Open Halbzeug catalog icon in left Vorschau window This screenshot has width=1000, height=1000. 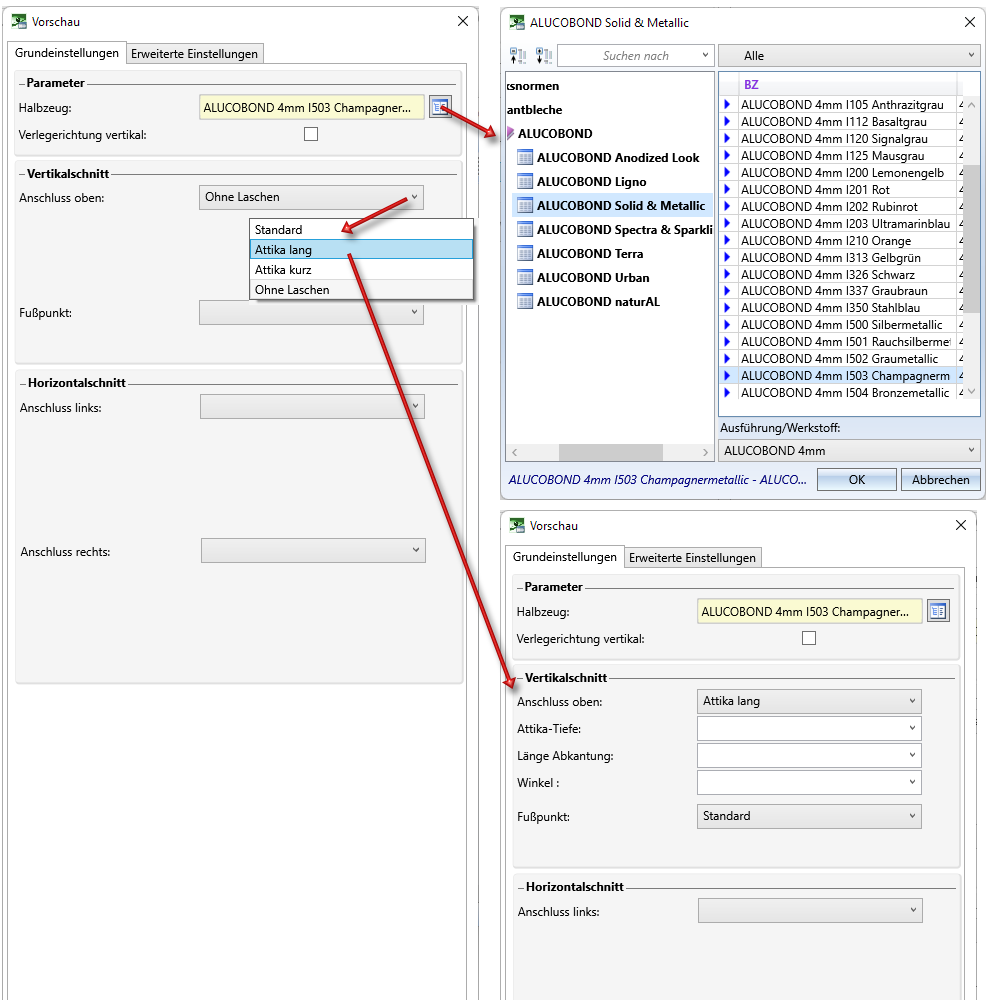[439, 107]
